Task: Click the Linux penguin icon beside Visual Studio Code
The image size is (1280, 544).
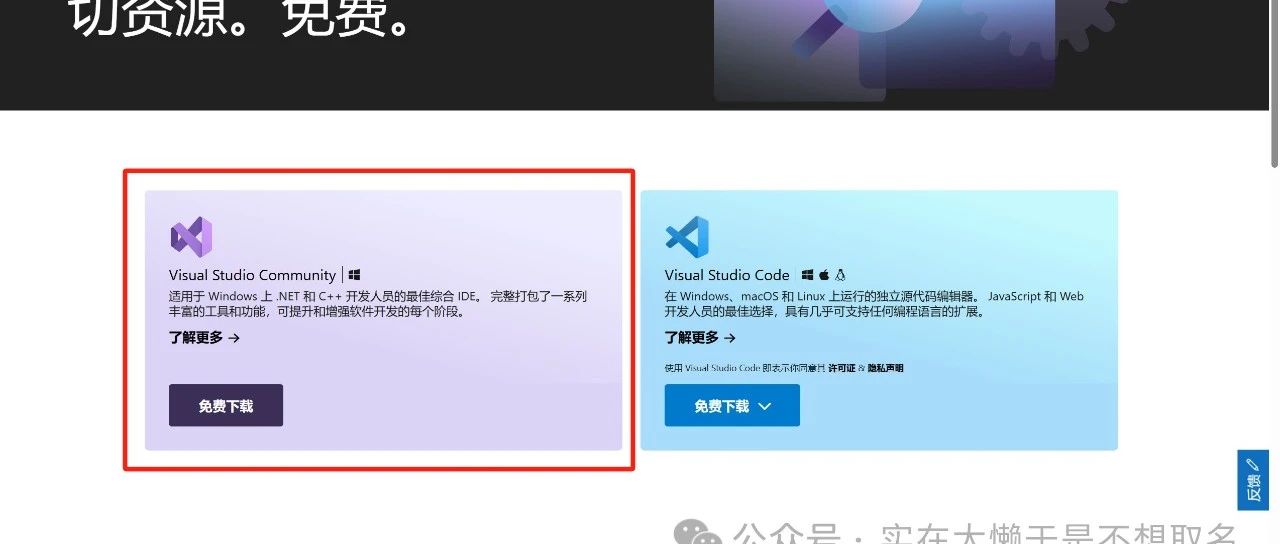Action: coord(841,275)
